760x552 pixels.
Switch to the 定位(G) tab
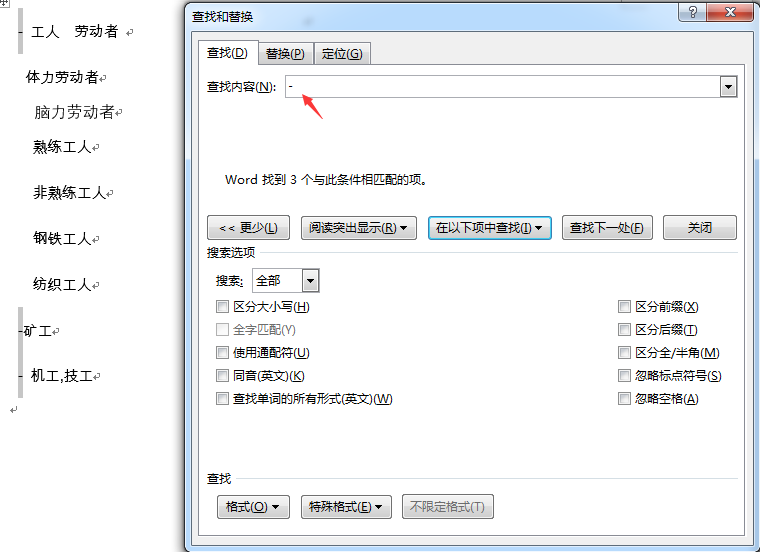(x=342, y=53)
